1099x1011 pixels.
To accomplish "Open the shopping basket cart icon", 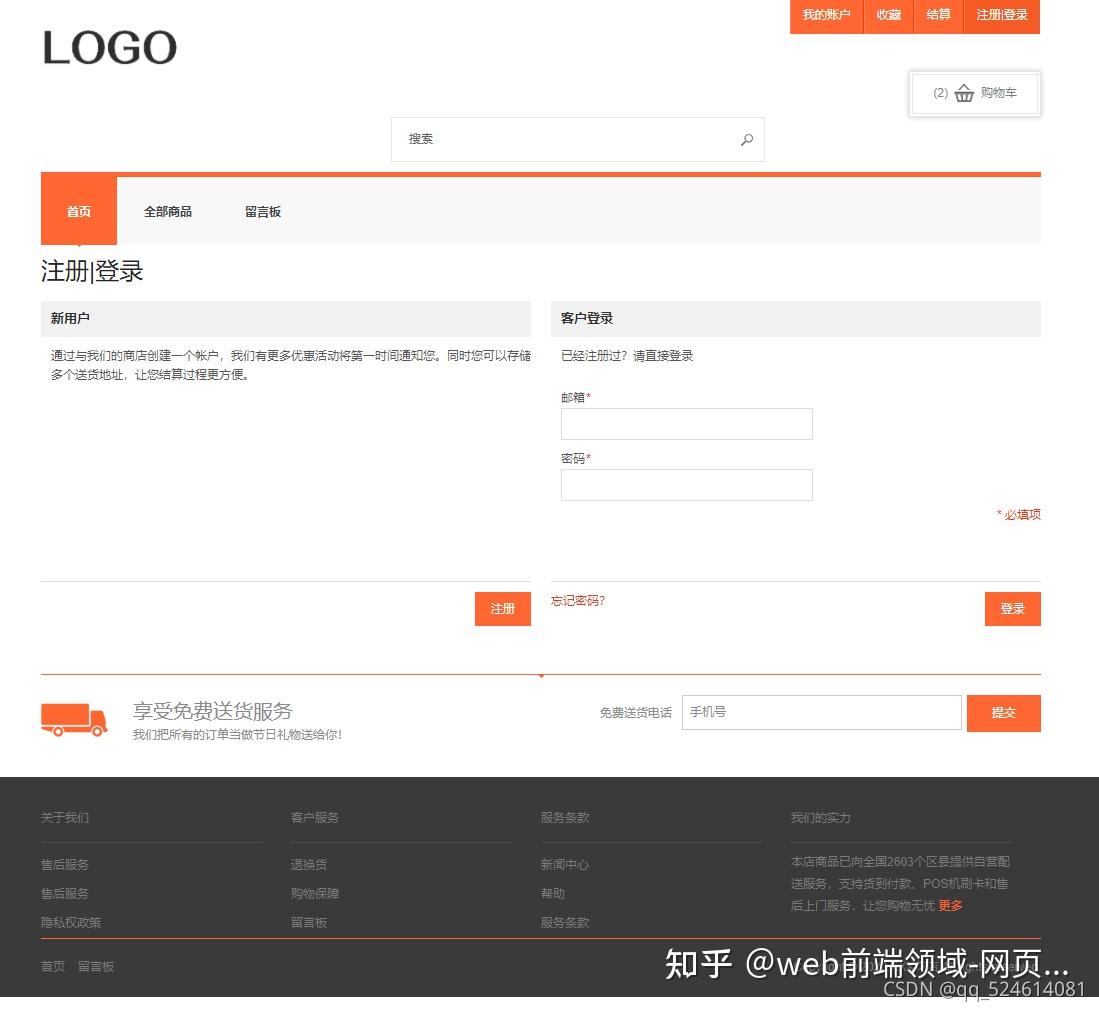I will point(964,93).
